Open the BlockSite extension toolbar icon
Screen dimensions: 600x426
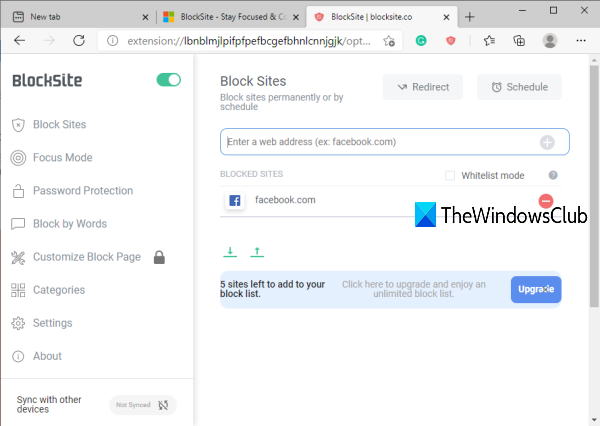tap(453, 41)
